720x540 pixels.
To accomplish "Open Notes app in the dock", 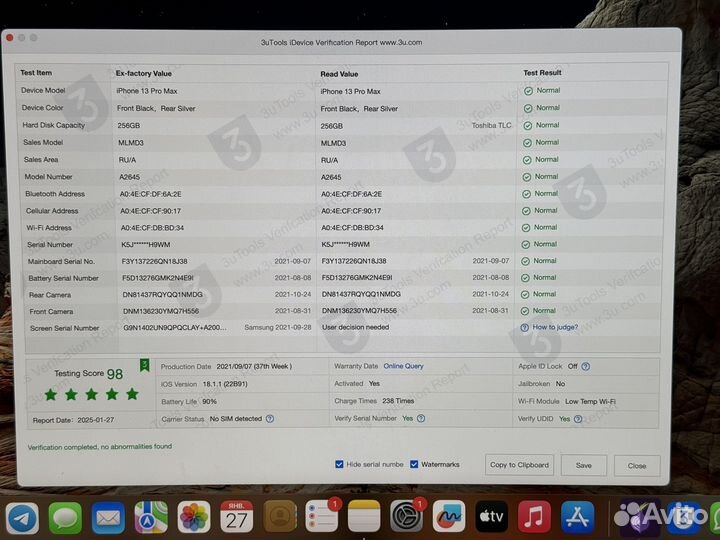I will point(364,517).
